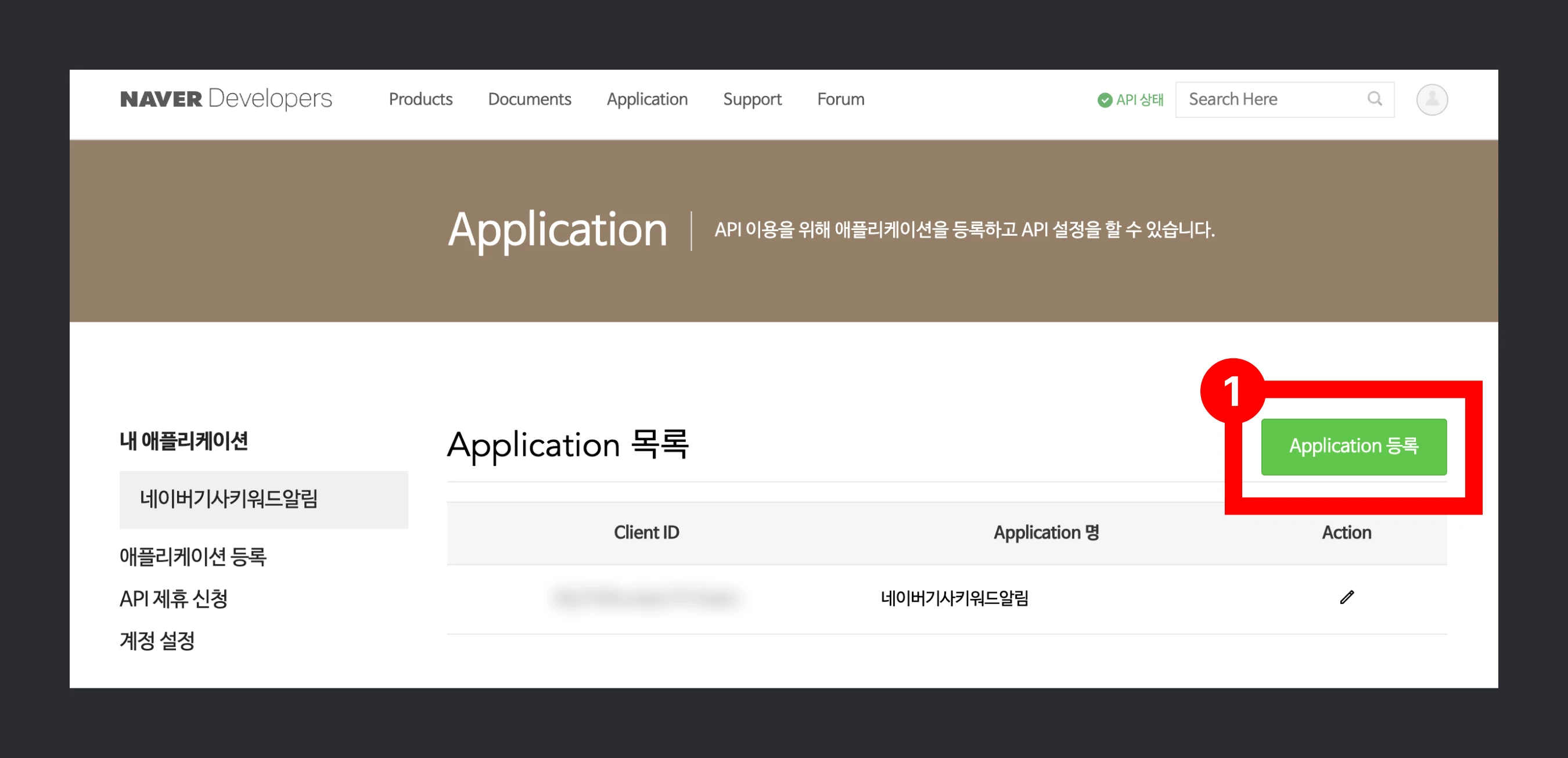Screen dimensions: 1568x758
Task: Click the blurred Client ID value
Action: (x=646, y=598)
